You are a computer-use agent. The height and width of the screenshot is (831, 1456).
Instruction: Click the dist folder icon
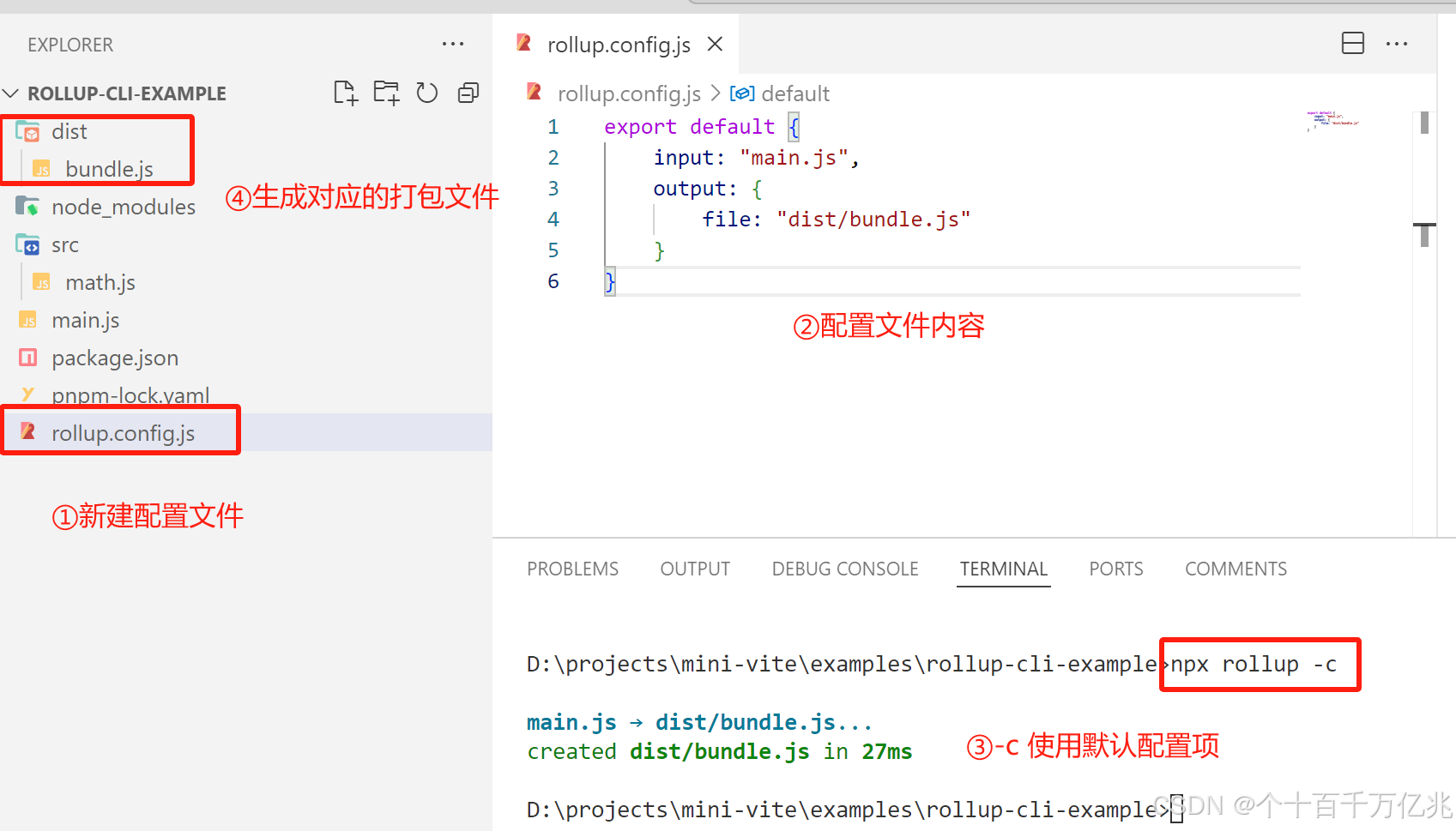(27, 131)
